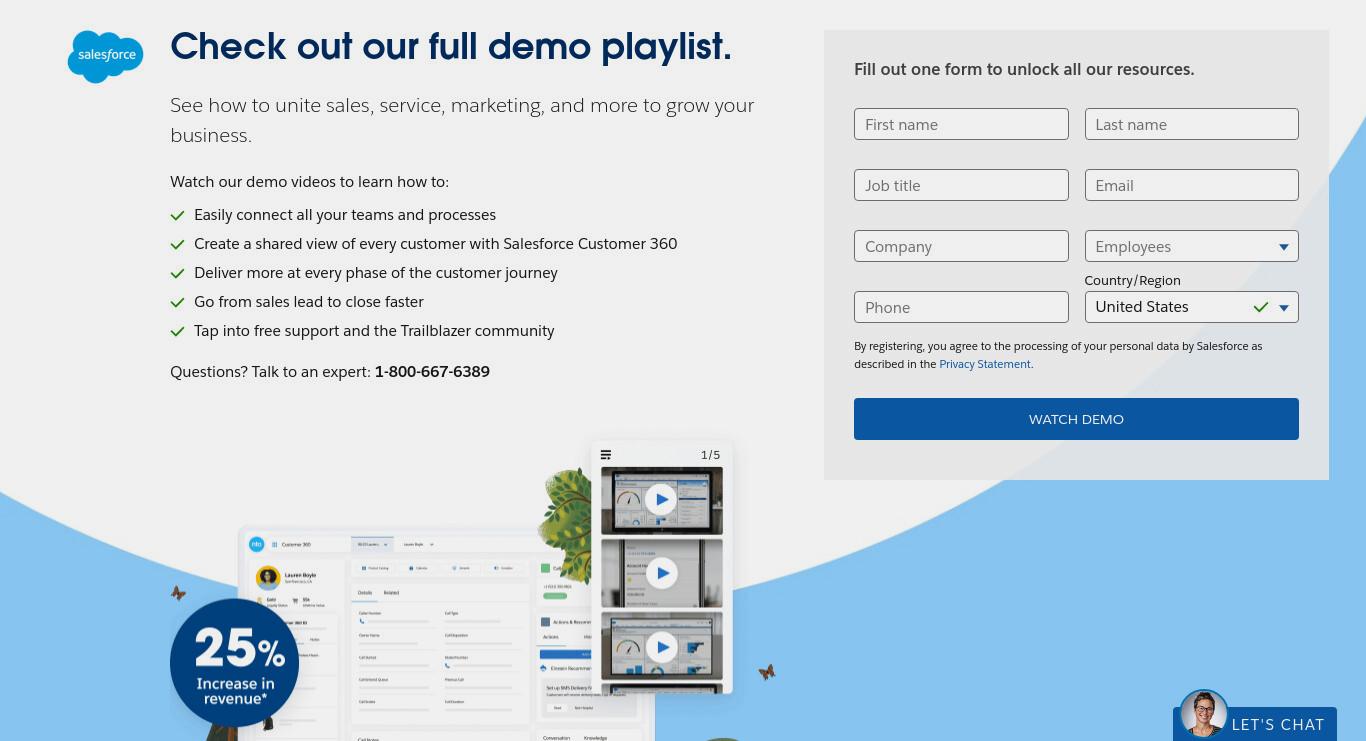This screenshot has height=741, width=1366.
Task: Open the playlist menu icon above videos
Action: [x=606, y=455]
